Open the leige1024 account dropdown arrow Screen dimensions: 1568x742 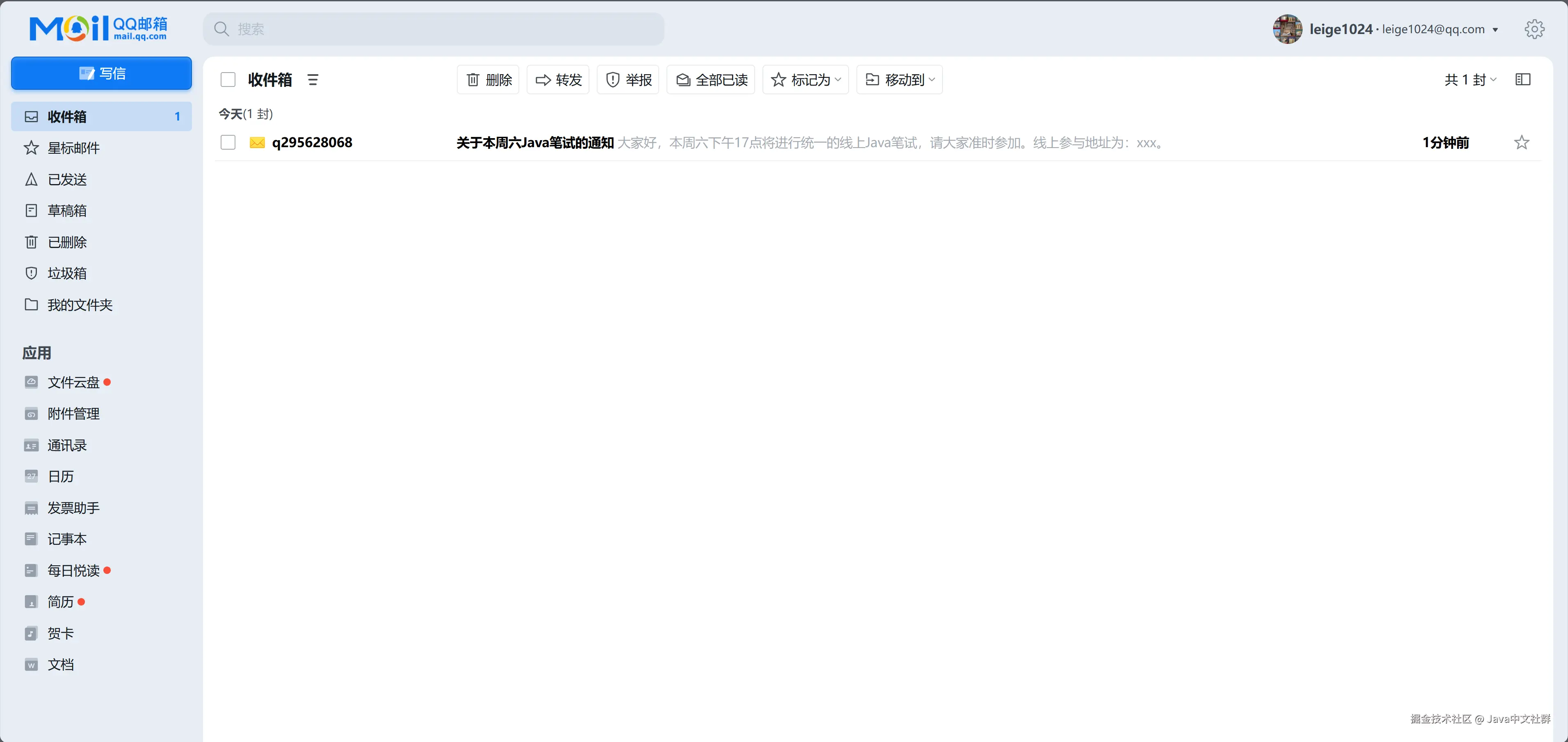point(1495,30)
